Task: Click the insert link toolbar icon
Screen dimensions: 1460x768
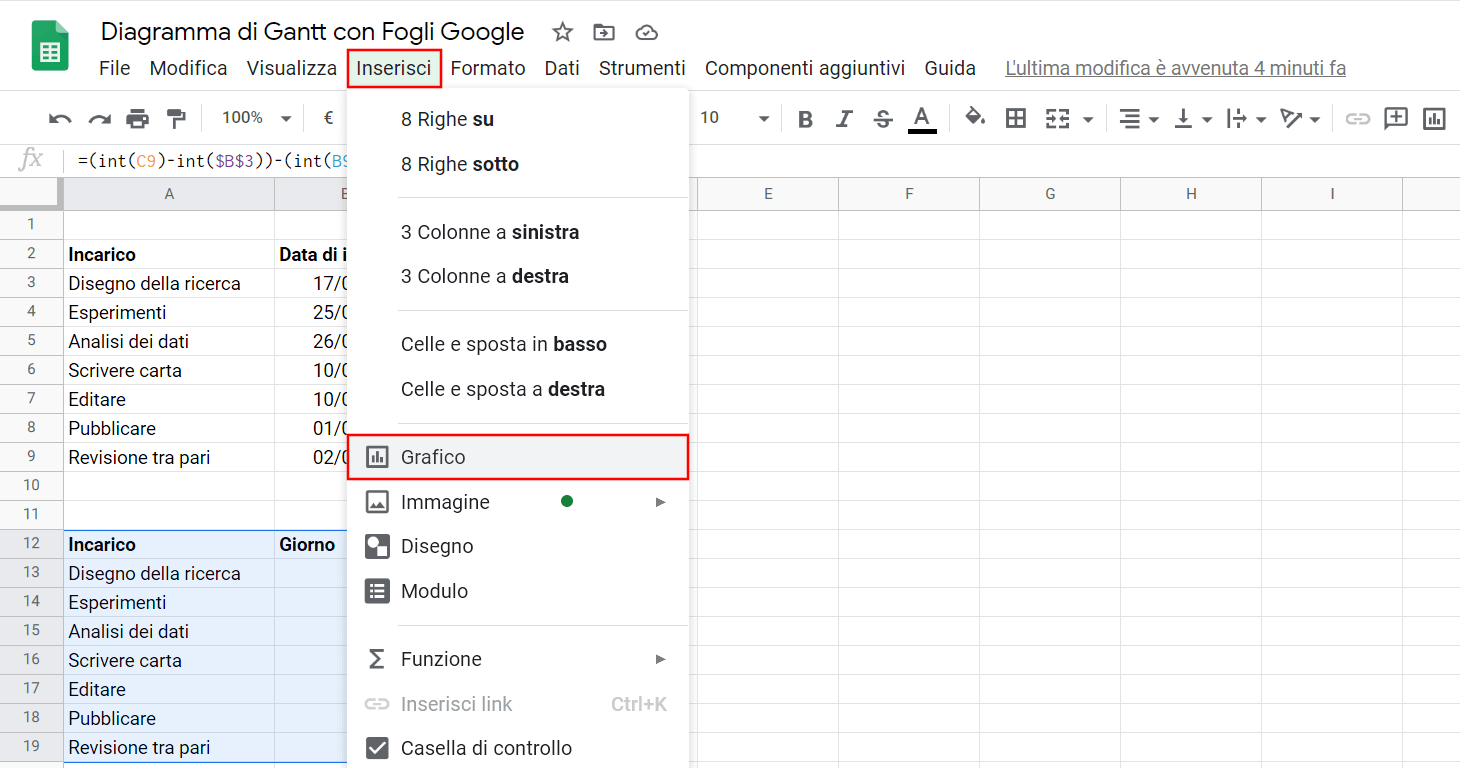Action: pyautogui.click(x=1357, y=119)
